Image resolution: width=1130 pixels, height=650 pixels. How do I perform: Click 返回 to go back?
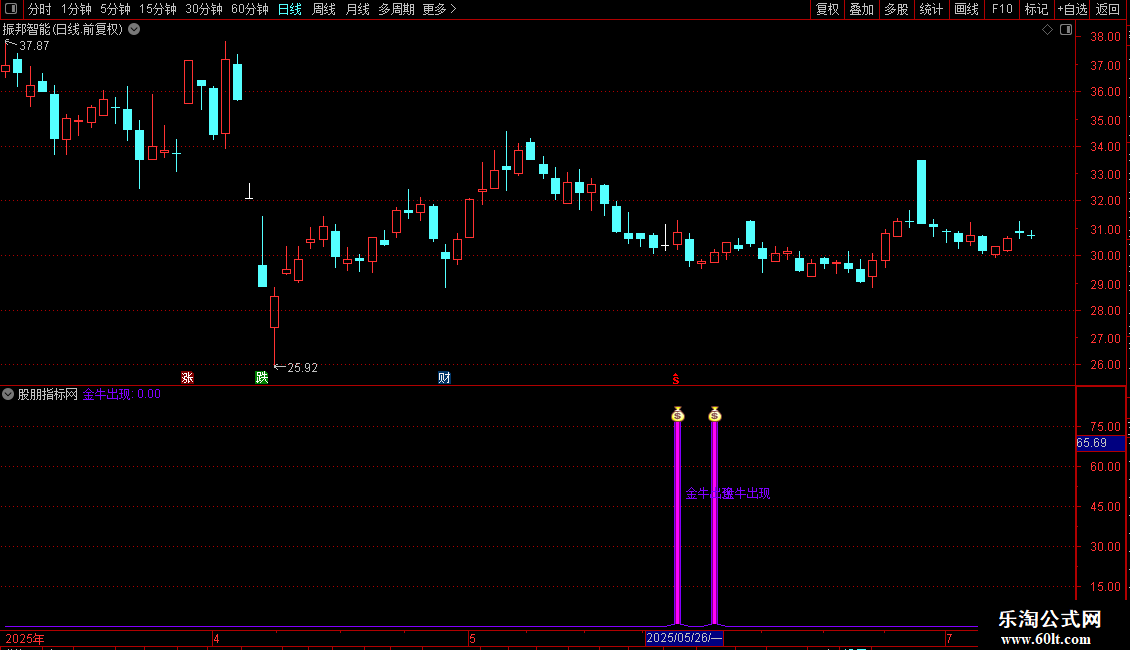click(x=1108, y=9)
